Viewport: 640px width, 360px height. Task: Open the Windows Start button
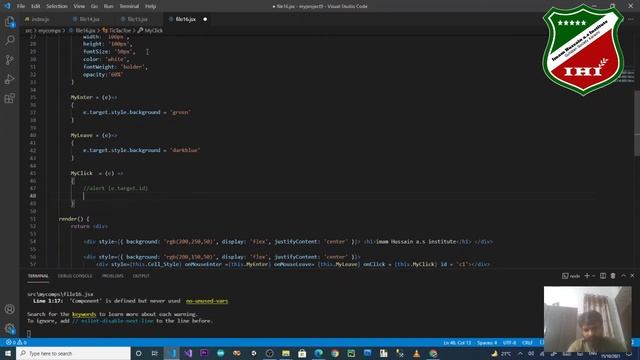8,353
